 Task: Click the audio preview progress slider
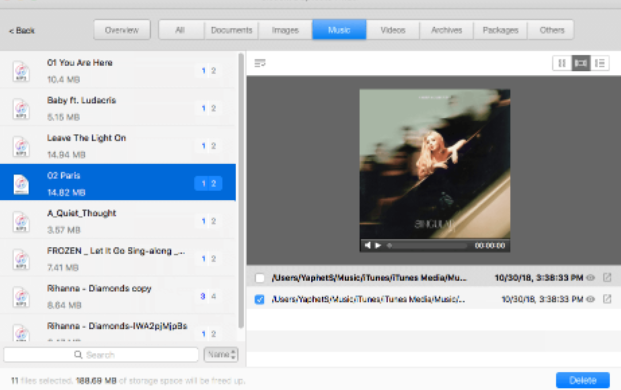[x=427, y=245]
